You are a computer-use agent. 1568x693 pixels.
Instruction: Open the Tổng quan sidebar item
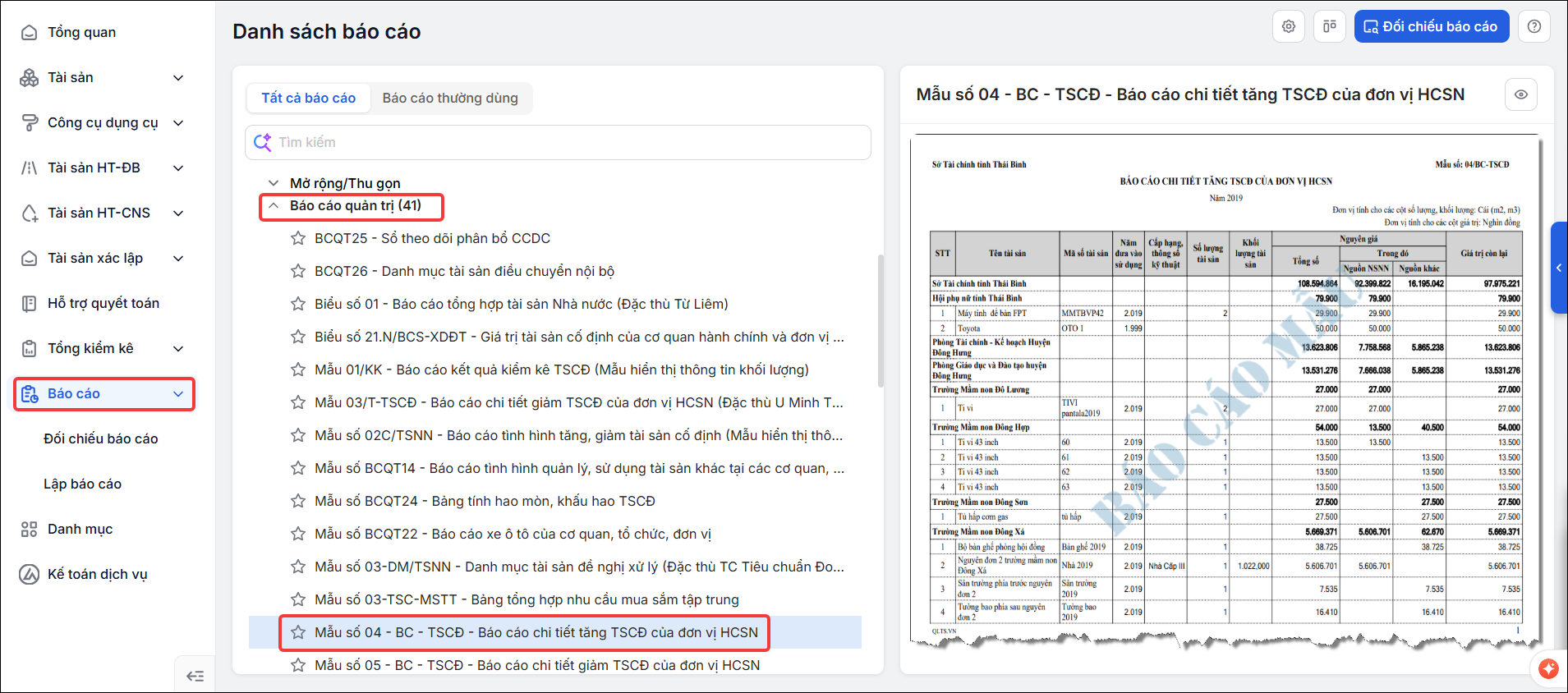pos(81,32)
